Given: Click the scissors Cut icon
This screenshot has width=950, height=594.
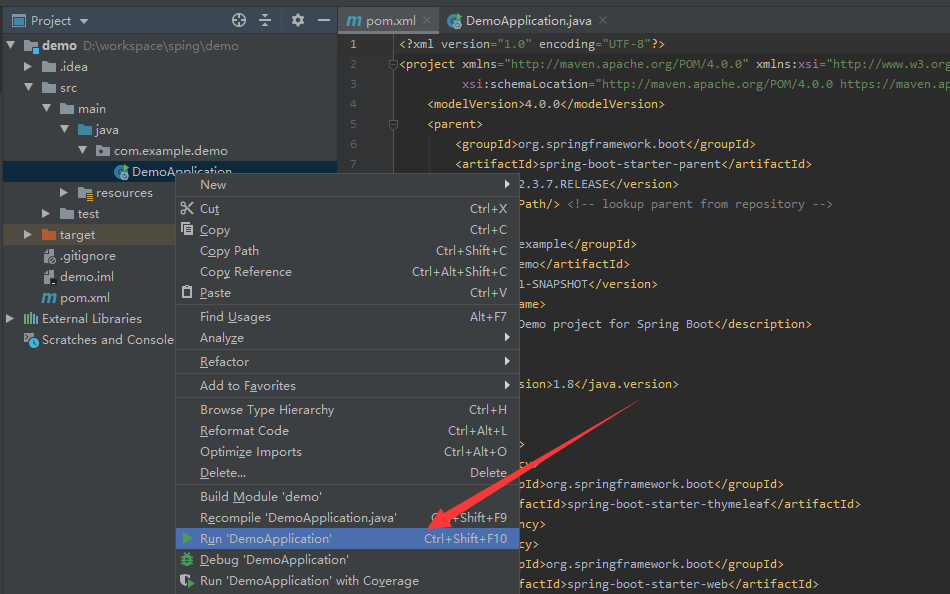Looking at the screenshot, I should click(187, 208).
